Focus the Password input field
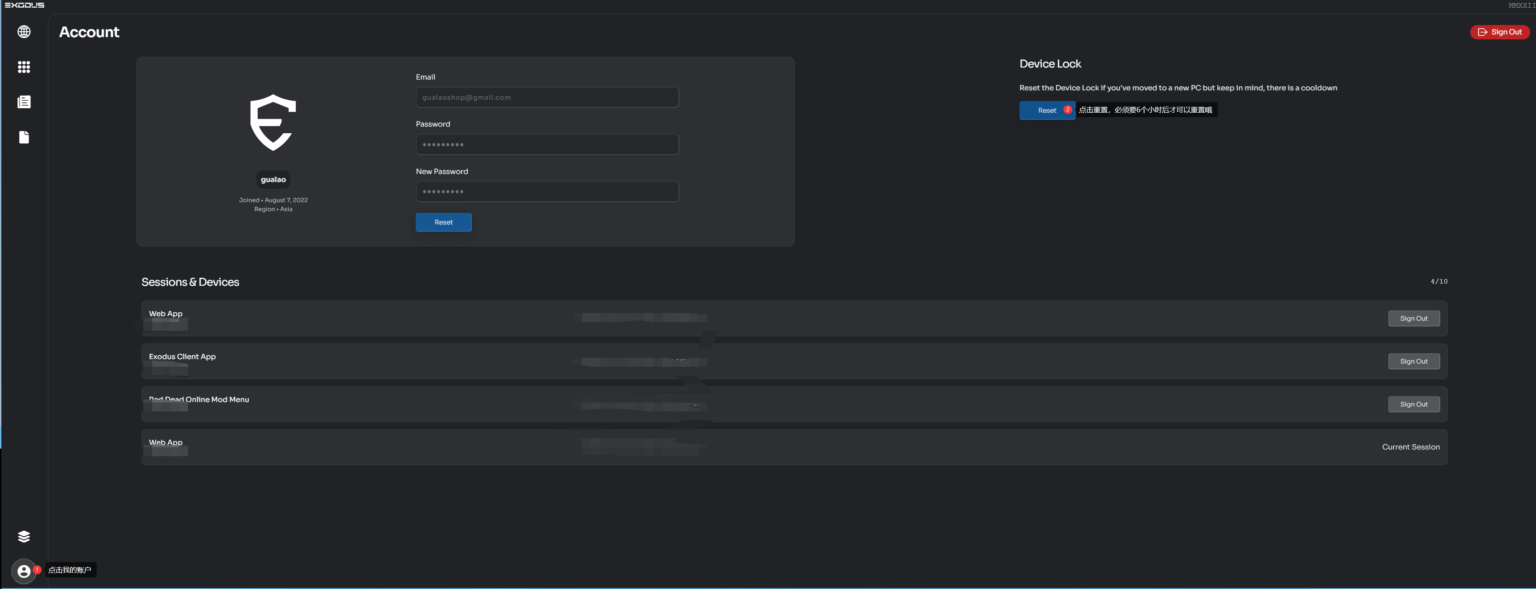The image size is (1536, 589). pyautogui.click(x=547, y=145)
